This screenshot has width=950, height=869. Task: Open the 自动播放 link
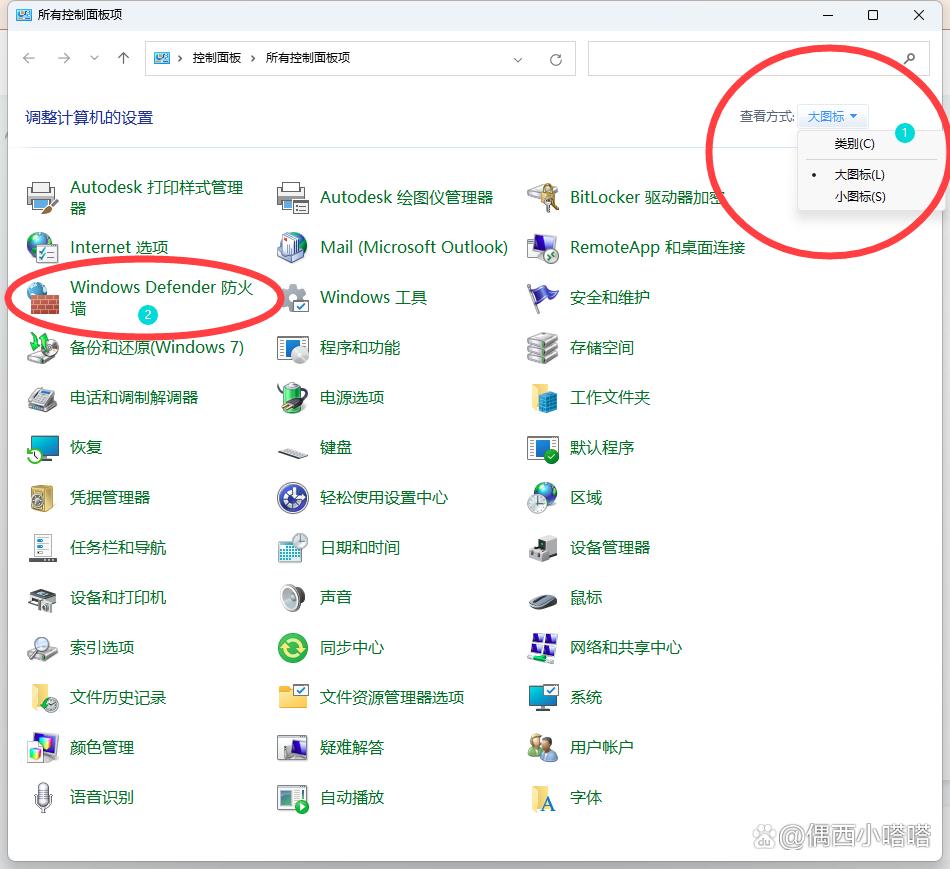coord(352,797)
